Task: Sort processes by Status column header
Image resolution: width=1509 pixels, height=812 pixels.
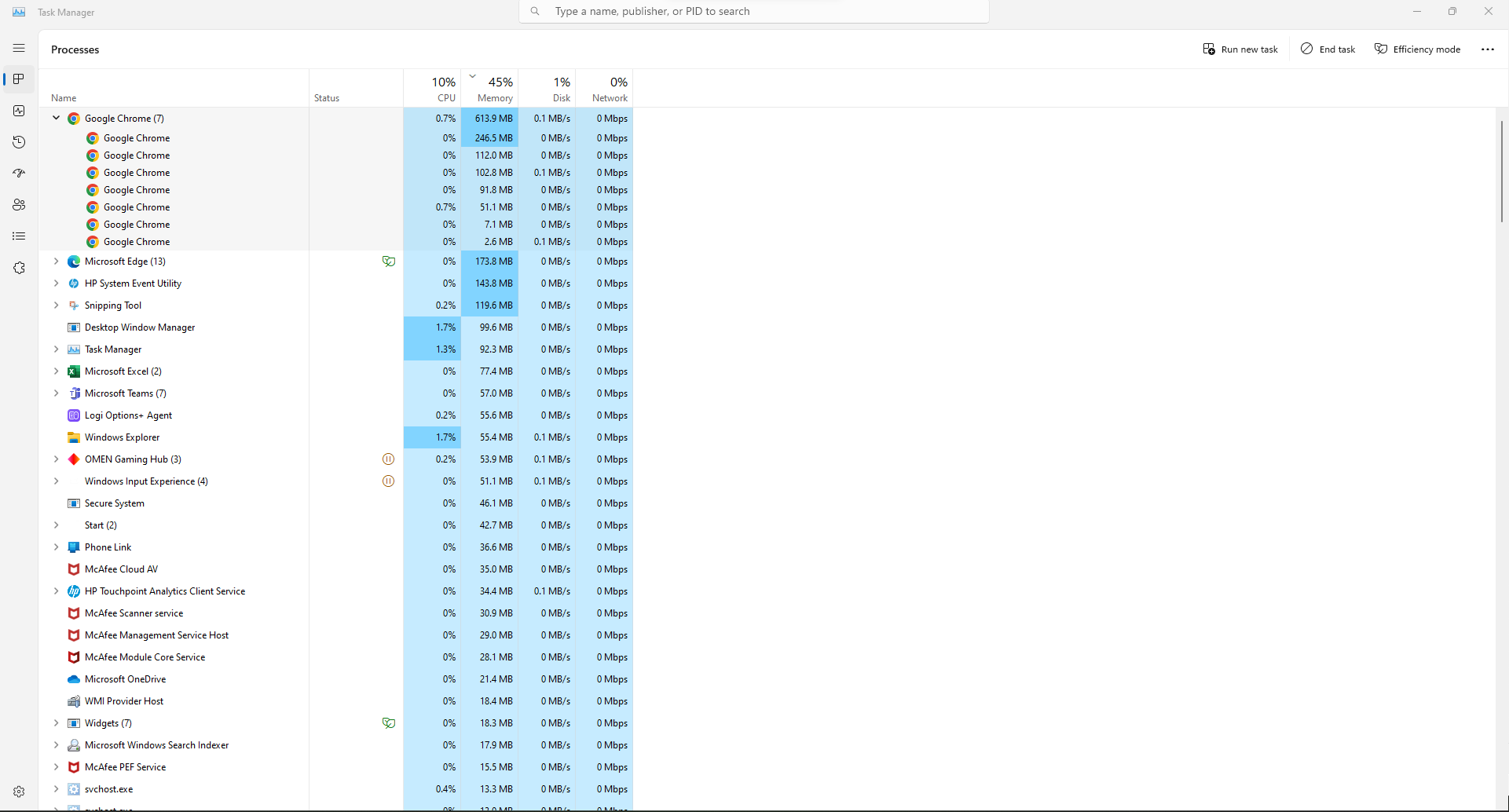Action: [x=356, y=88]
